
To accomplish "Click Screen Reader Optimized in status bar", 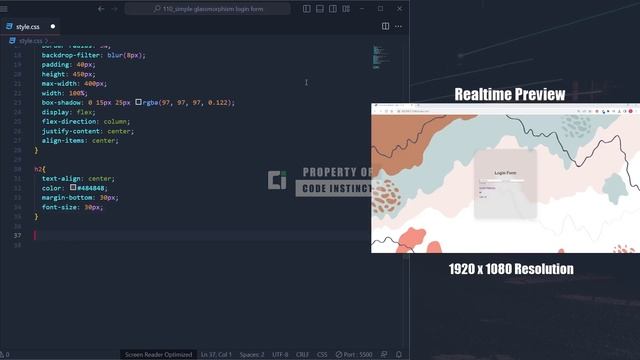I will [158, 354].
